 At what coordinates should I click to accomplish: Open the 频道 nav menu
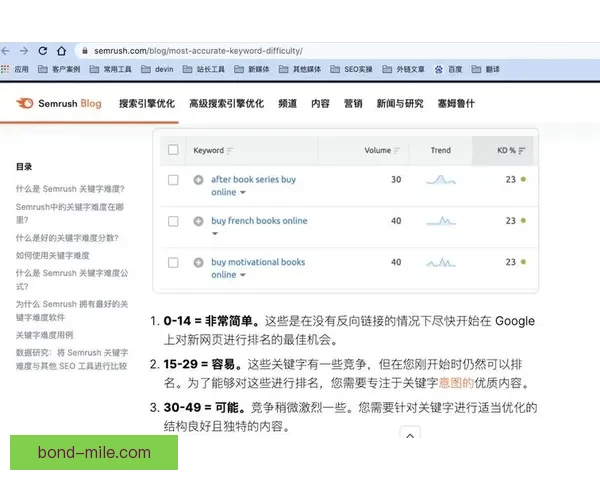pyautogui.click(x=288, y=103)
